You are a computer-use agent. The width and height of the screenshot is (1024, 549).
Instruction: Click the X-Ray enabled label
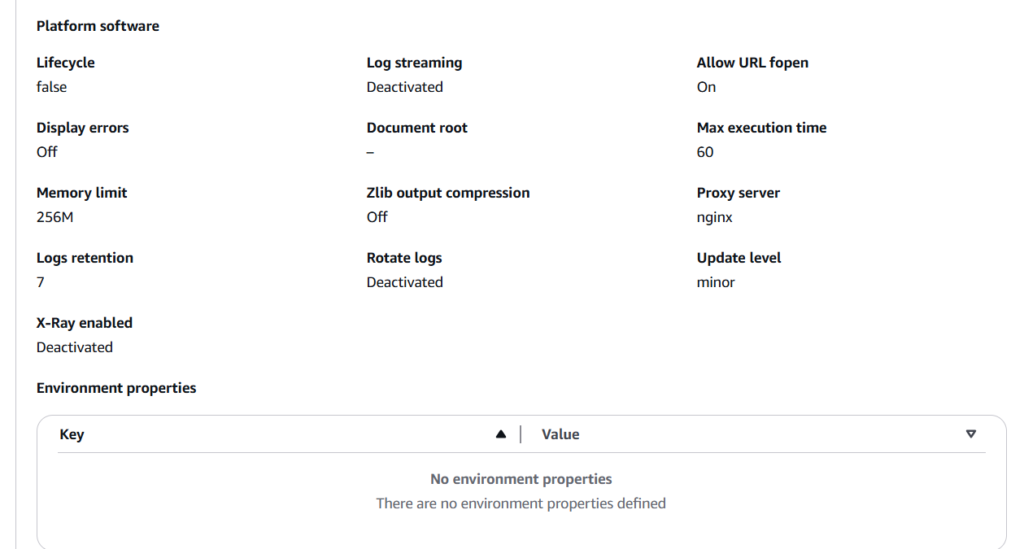85,322
